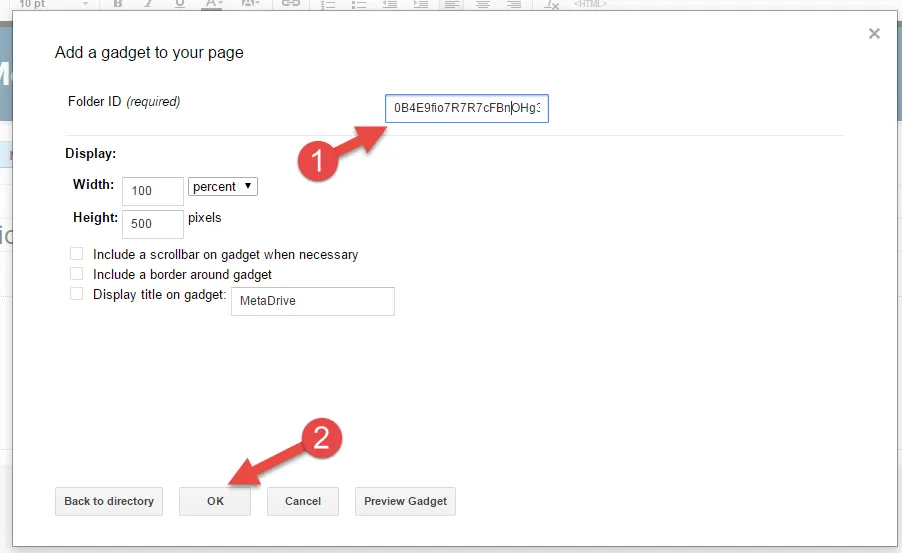The image size is (902, 553).
Task: Open text color picker in toolbar
Action: point(212,4)
